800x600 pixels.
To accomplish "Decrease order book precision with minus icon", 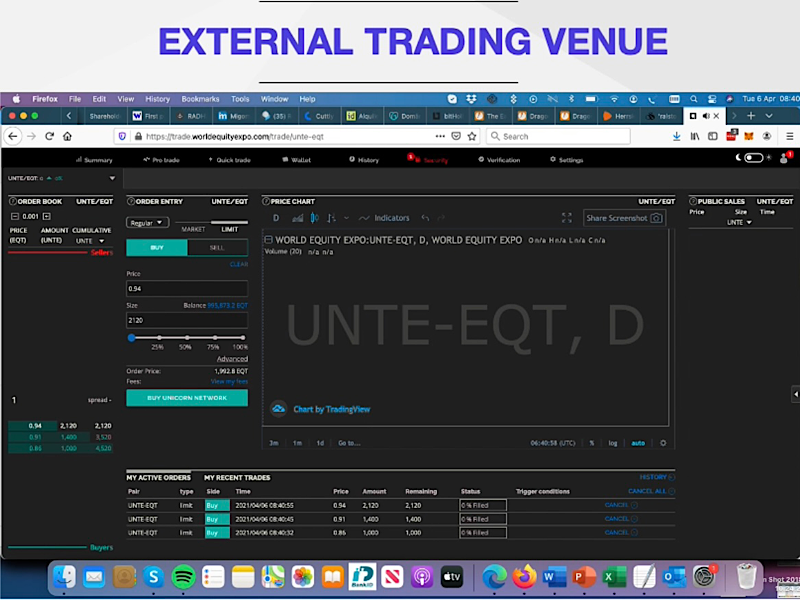I will coord(15,216).
